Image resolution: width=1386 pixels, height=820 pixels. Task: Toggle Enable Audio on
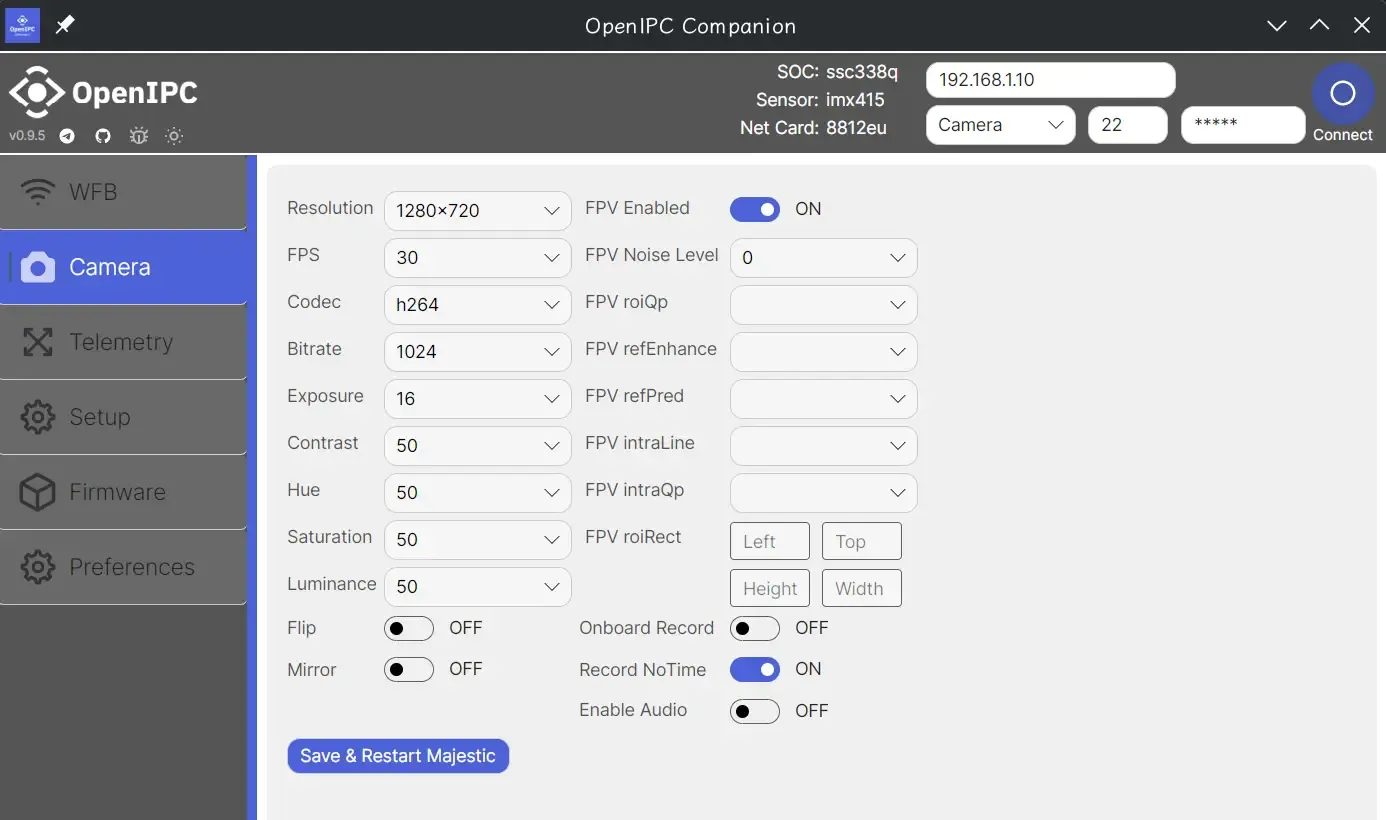click(x=755, y=711)
